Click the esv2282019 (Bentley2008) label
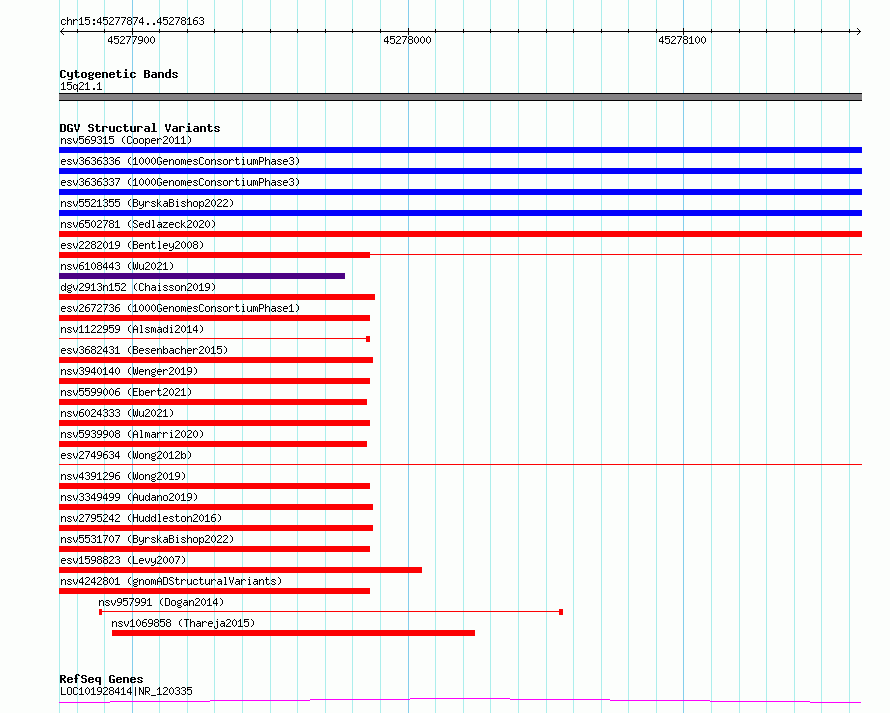This screenshot has height=713, width=890. (132, 245)
